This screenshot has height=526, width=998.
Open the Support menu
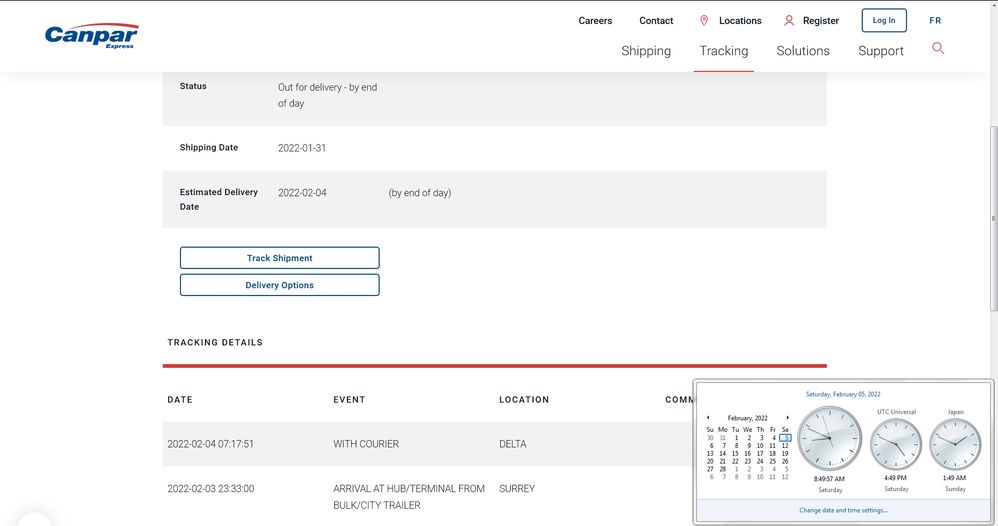[880, 51]
